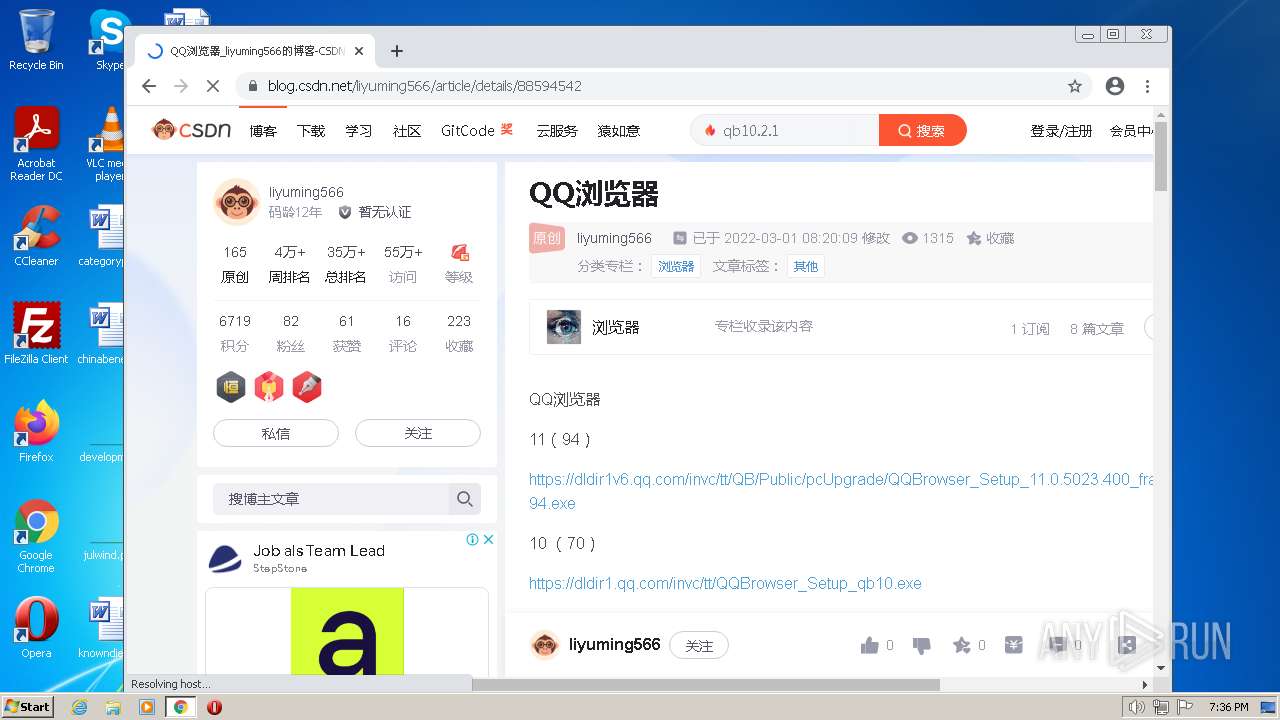Screen dimensions: 1280x720
Task: Click the first hexagon achievement badge
Action: [231, 387]
